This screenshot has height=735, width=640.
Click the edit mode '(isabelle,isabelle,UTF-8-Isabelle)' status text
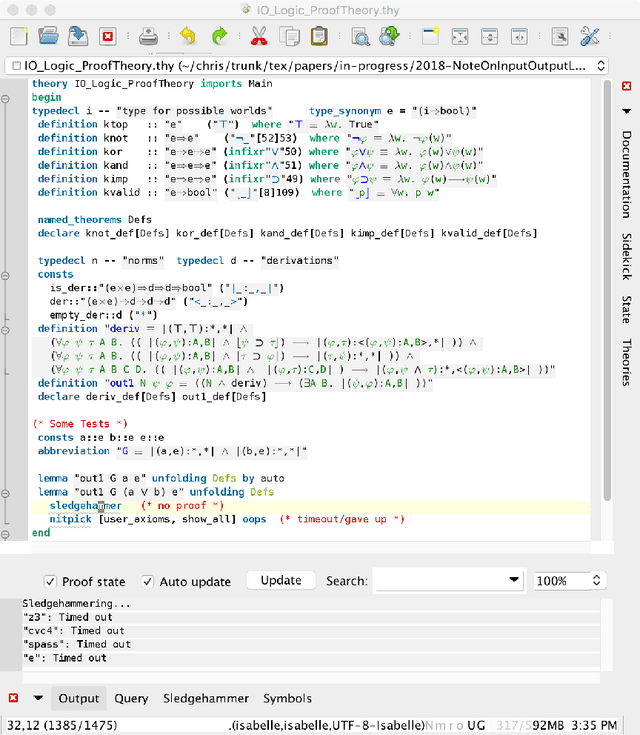pyautogui.click(x=327, y=725)
